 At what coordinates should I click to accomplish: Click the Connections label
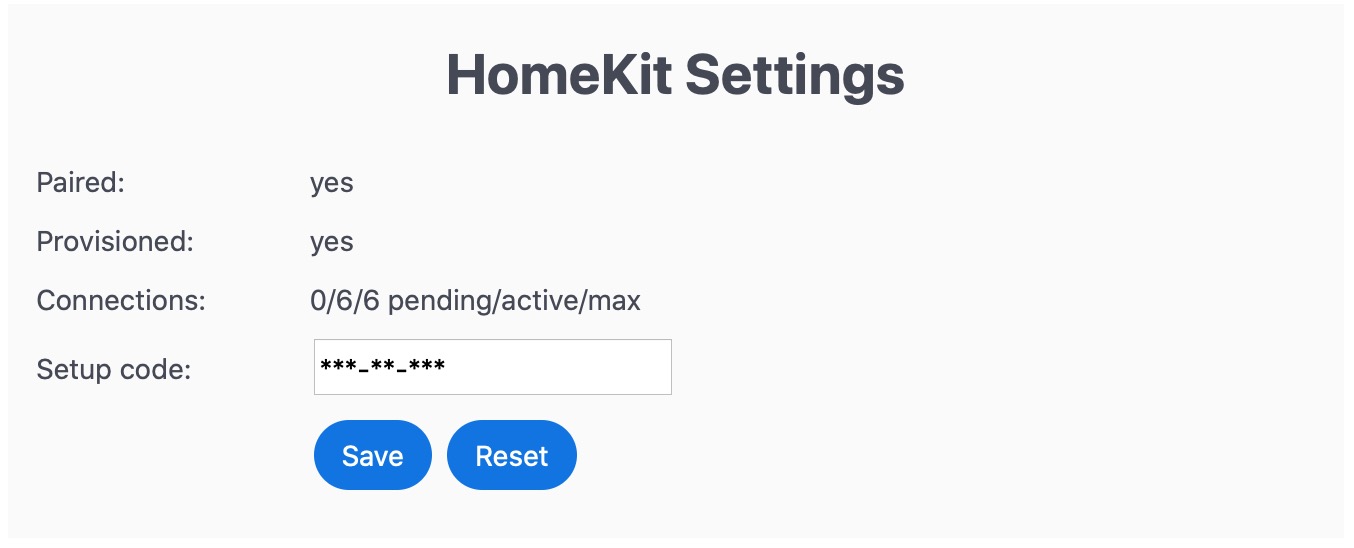pyautogui.click(x=121, y=300)
